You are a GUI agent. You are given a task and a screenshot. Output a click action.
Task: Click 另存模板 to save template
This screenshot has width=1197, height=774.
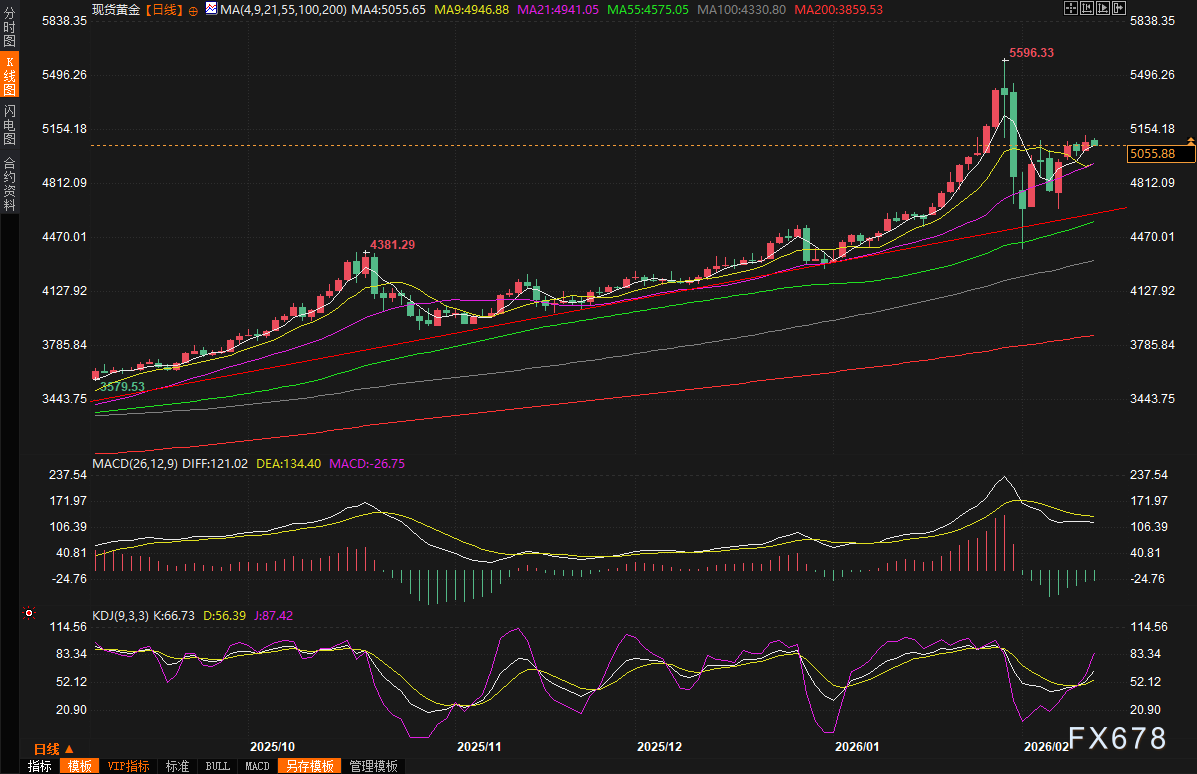point(308,766)
